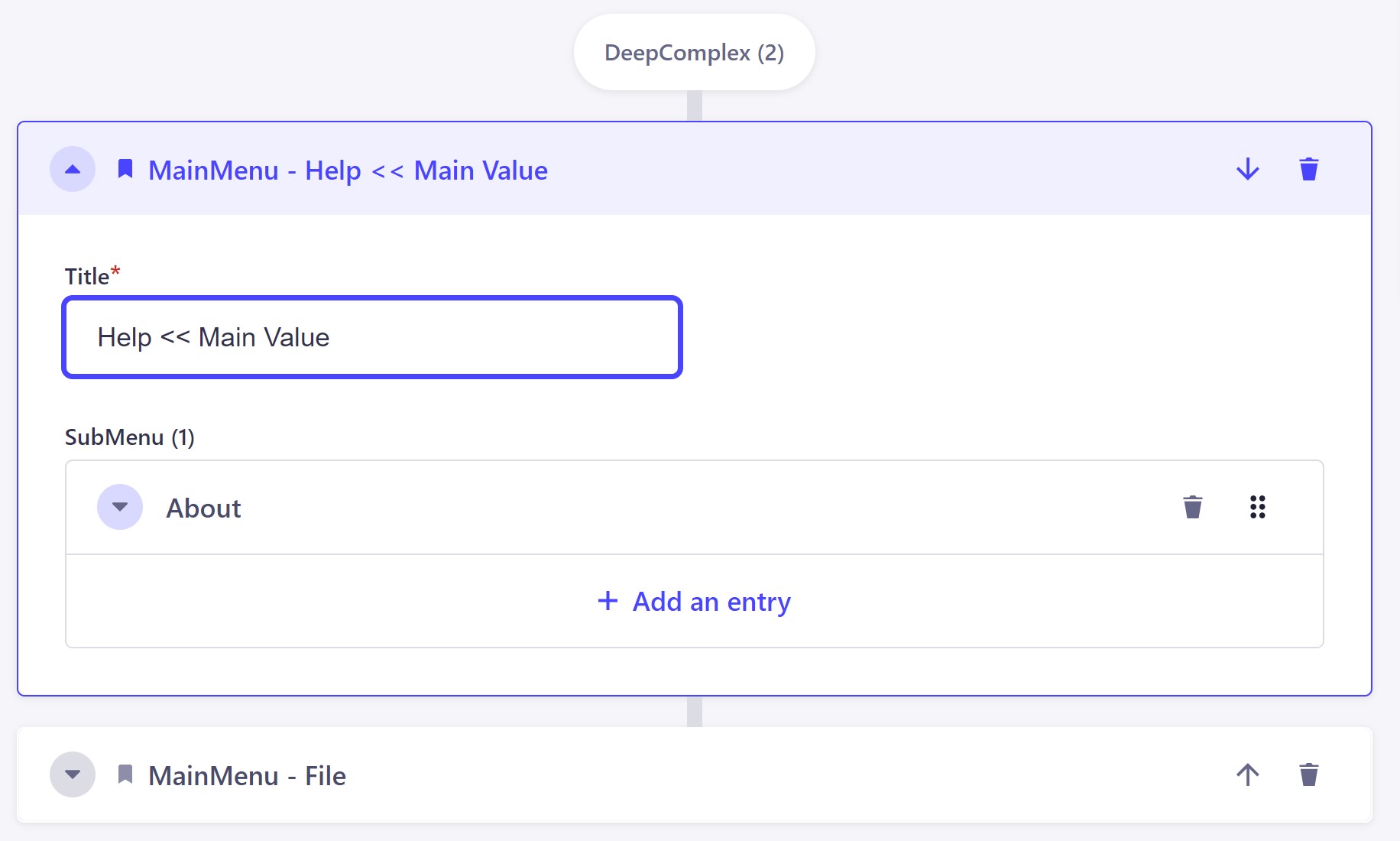Select the MainMenu - File title text
1400x841 pixels.
[247, 775]
